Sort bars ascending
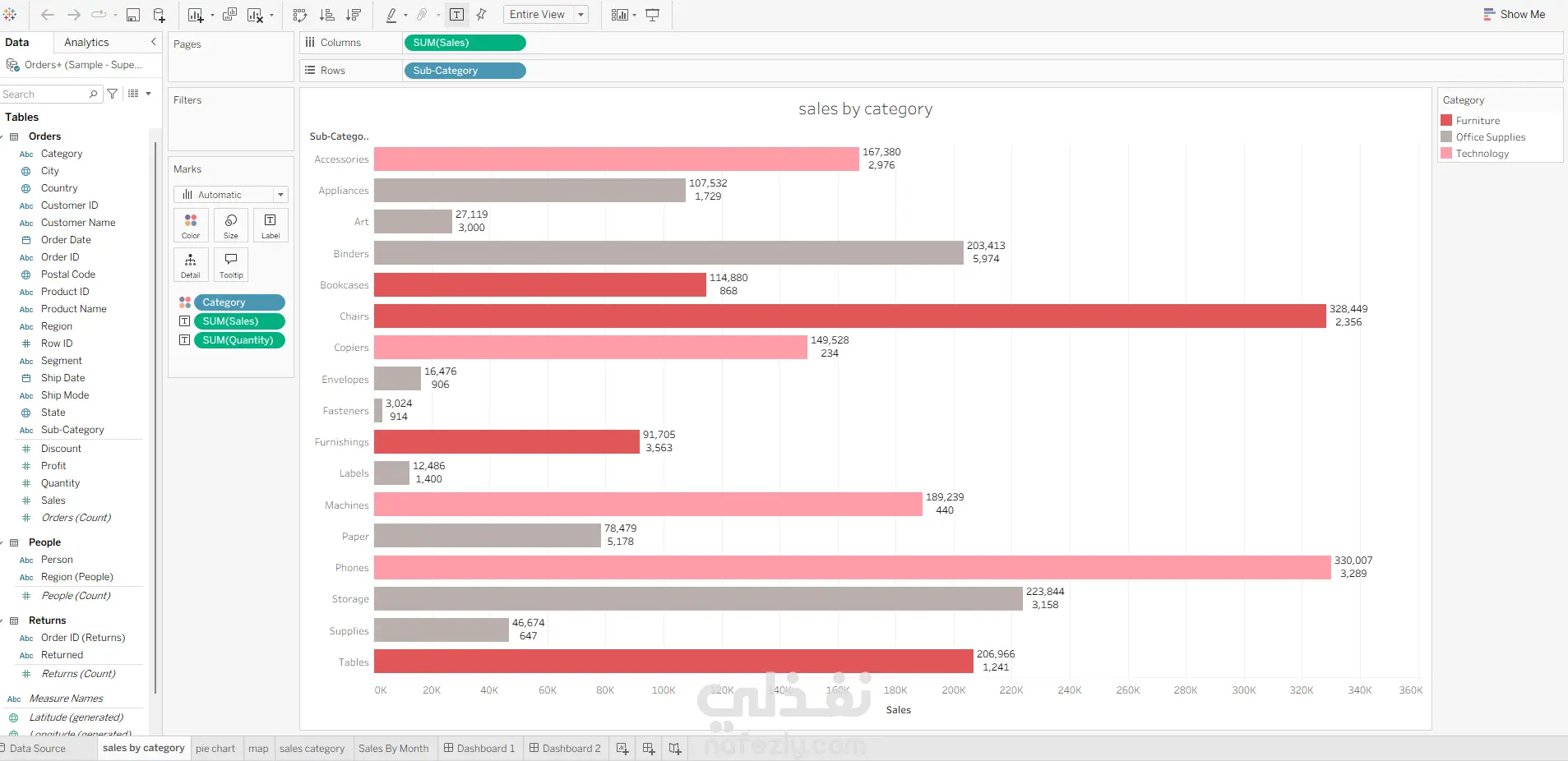Image resolution: width=1568 pixels, height=761 pixels. [x=326, y=15]
